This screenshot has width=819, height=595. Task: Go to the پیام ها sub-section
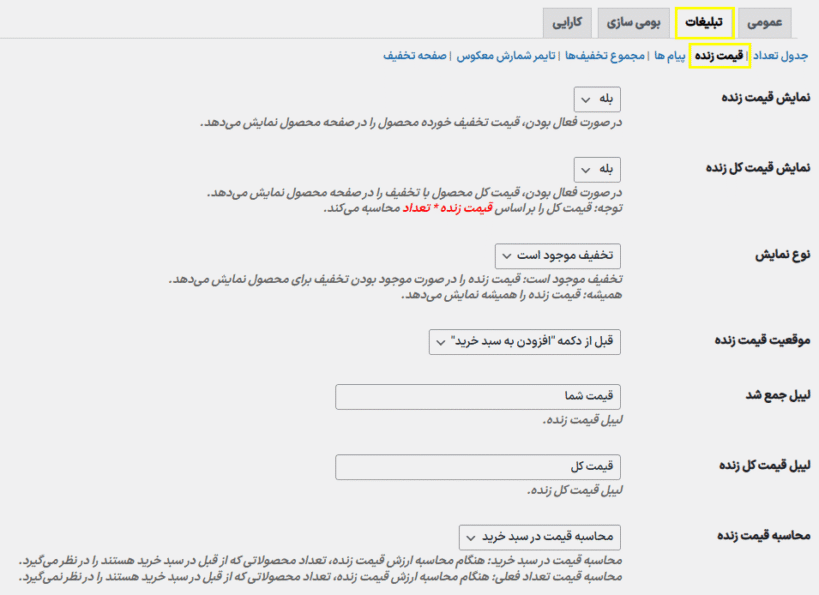(x=670, y=55)
